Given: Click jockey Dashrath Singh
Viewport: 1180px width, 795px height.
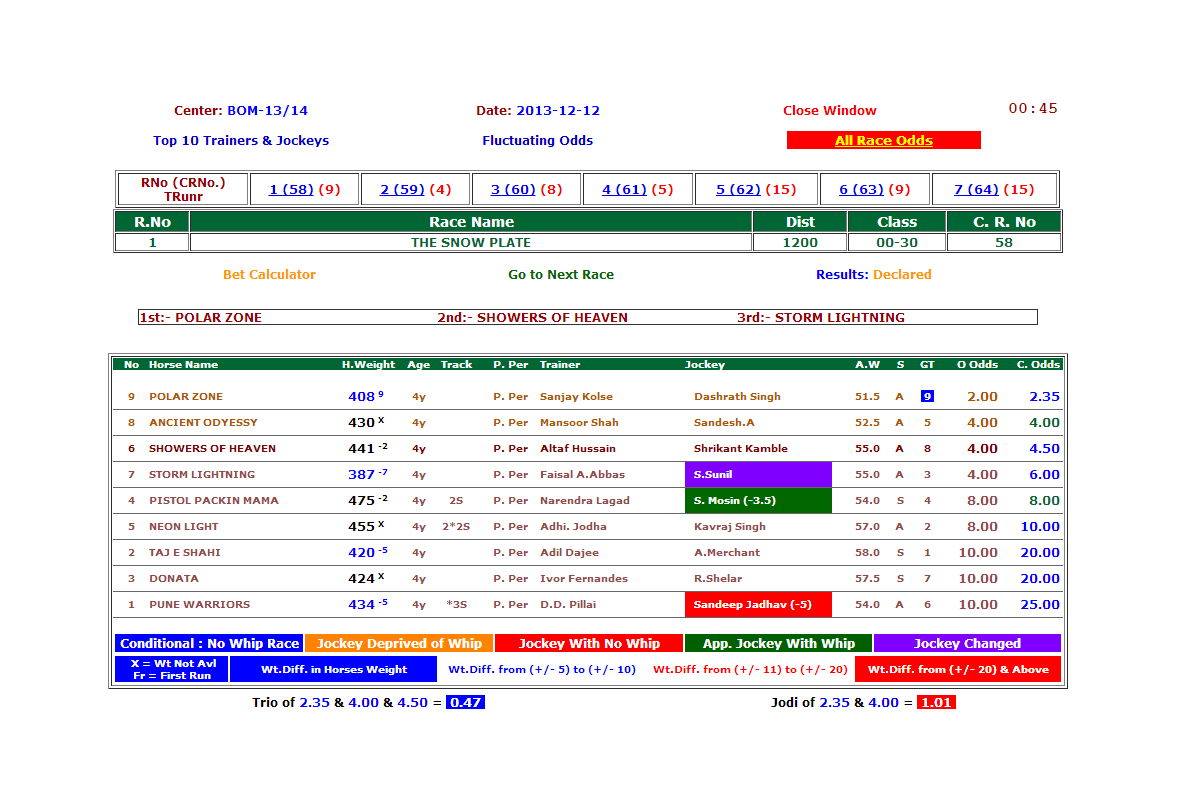Looking at the screenshot, I should [x=737, y=397].
